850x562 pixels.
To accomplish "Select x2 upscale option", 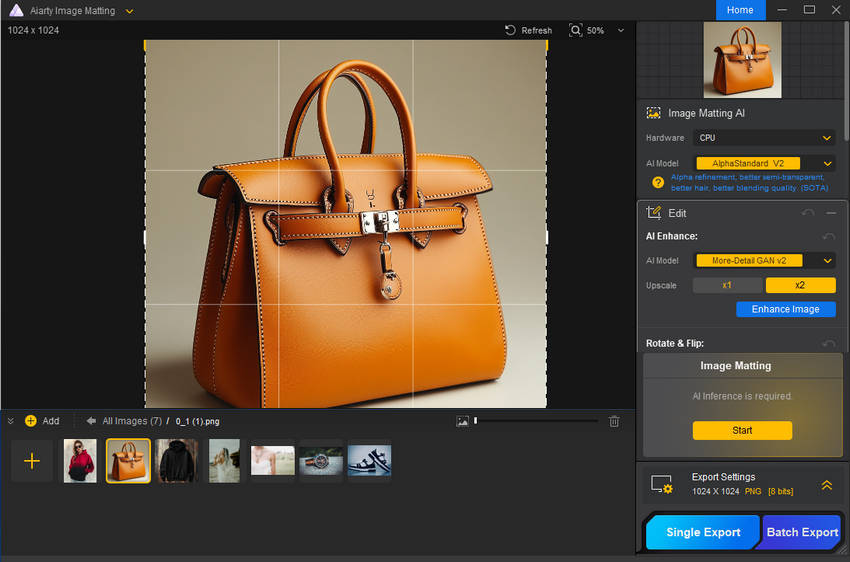I will click(x=801, y=285).
